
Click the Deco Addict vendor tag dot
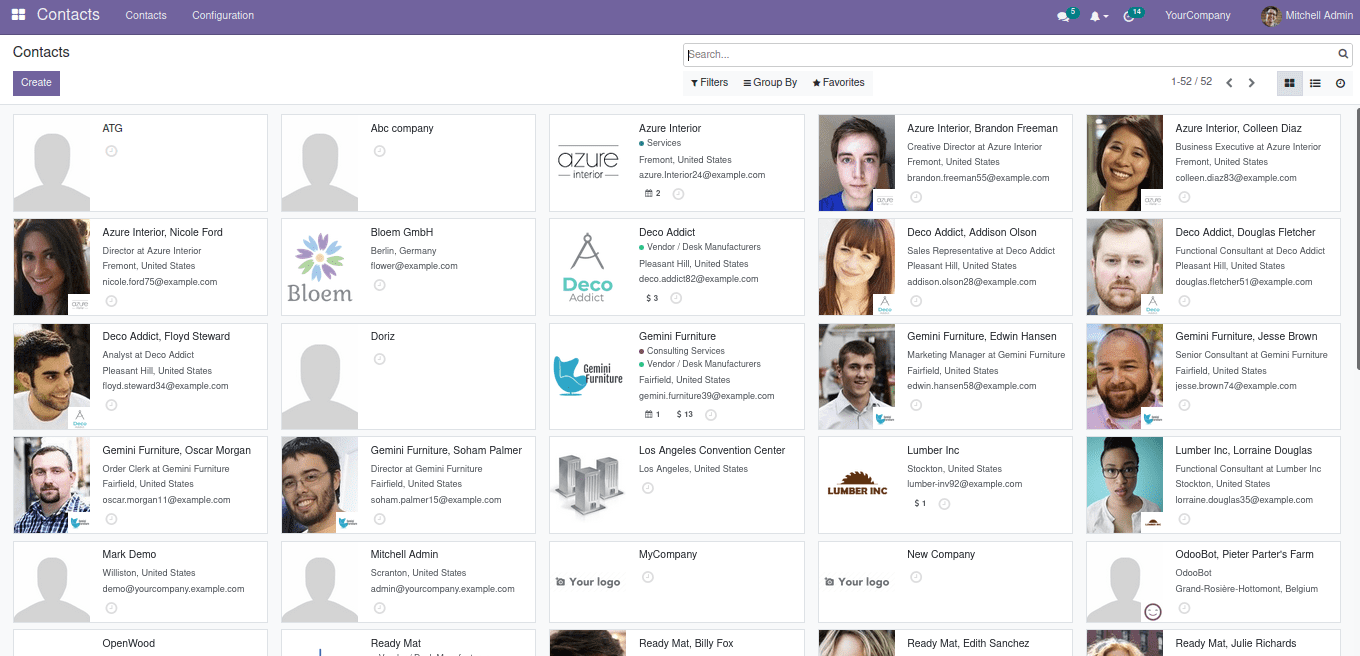point(642,247)
